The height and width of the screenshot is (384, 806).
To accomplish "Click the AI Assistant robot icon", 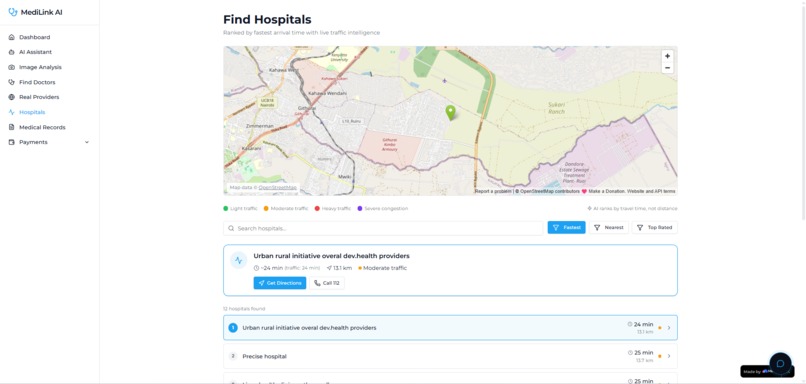I will click(x=11, y=52).
